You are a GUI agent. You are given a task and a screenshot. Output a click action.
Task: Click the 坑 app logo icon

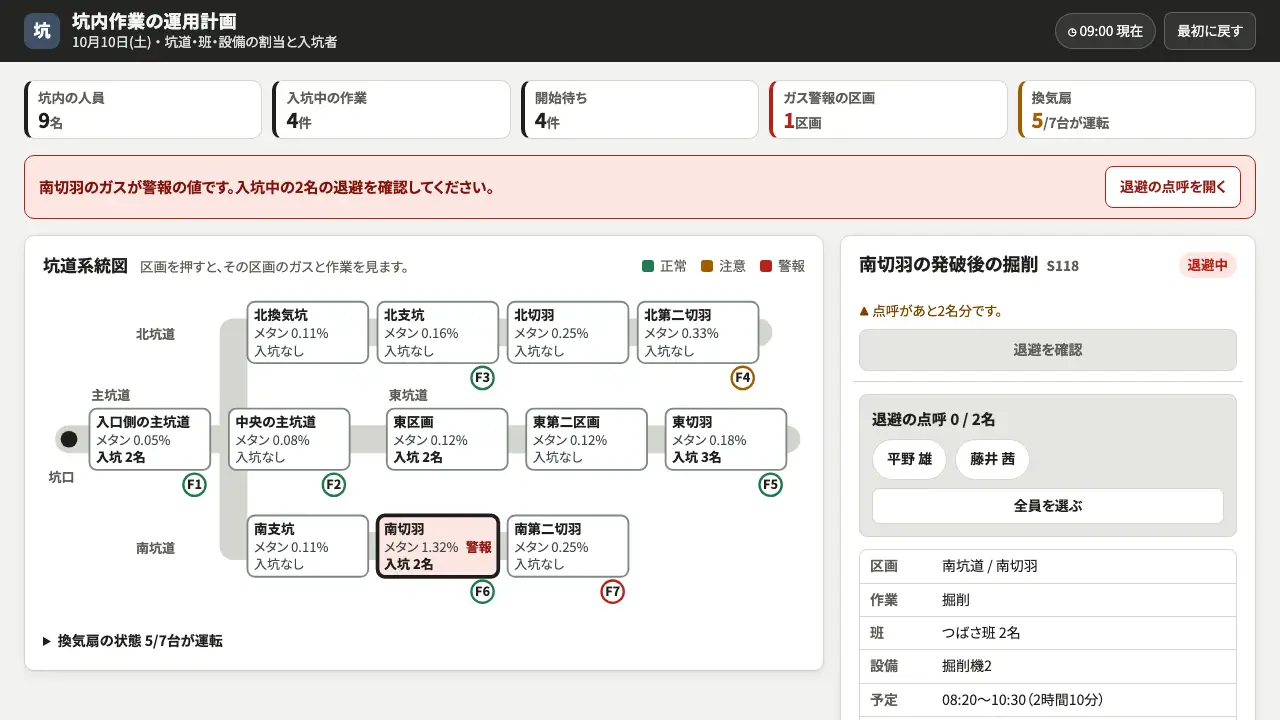[x=42, y=31]
